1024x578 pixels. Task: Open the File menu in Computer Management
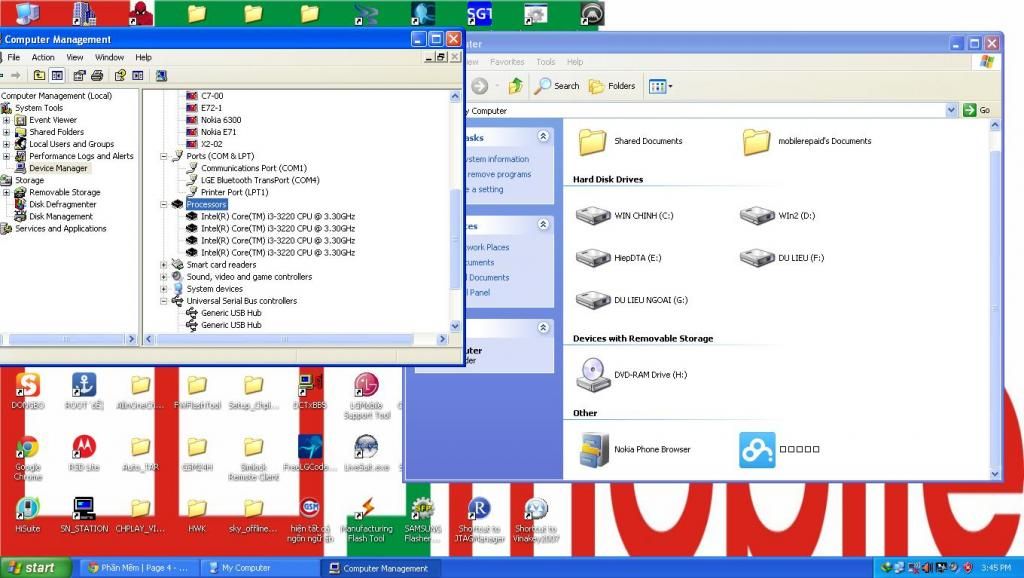pyautogui.click(x=13, y=57)
